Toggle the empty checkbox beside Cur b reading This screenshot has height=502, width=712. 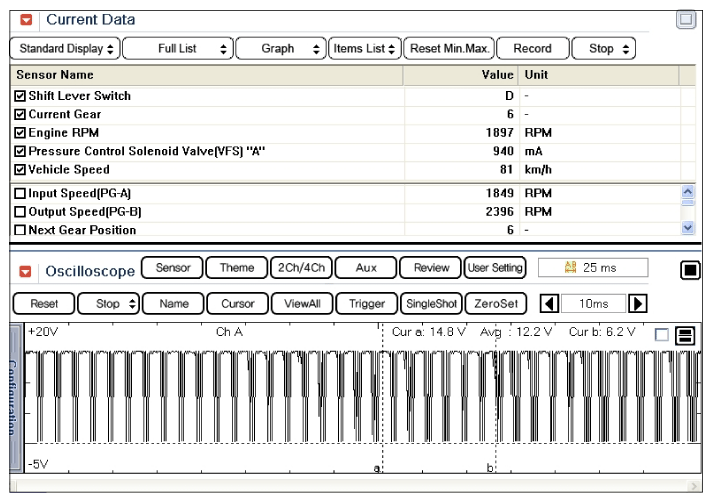(662, 335)
